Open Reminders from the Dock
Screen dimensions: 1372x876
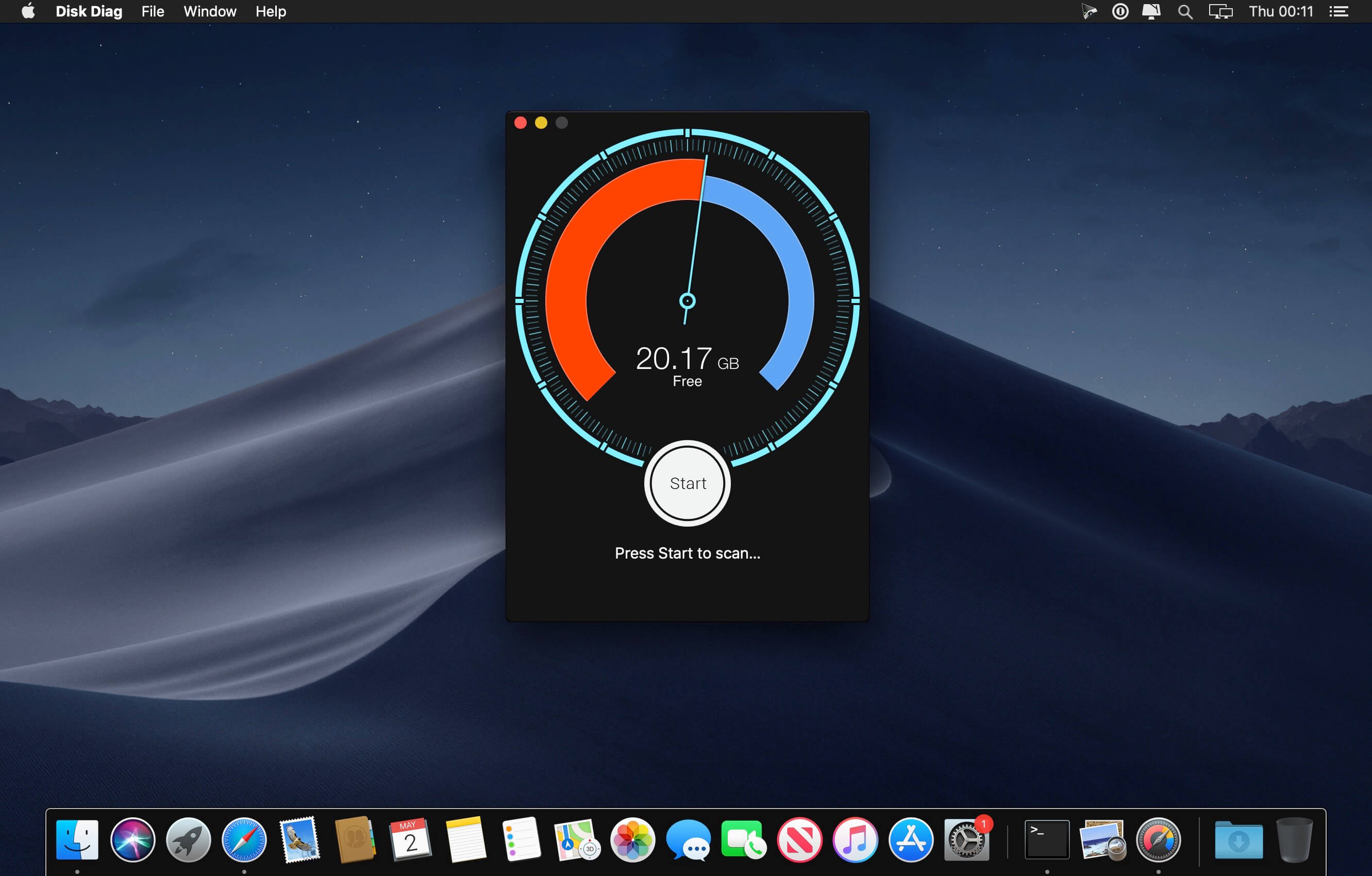tap(522, 839)
